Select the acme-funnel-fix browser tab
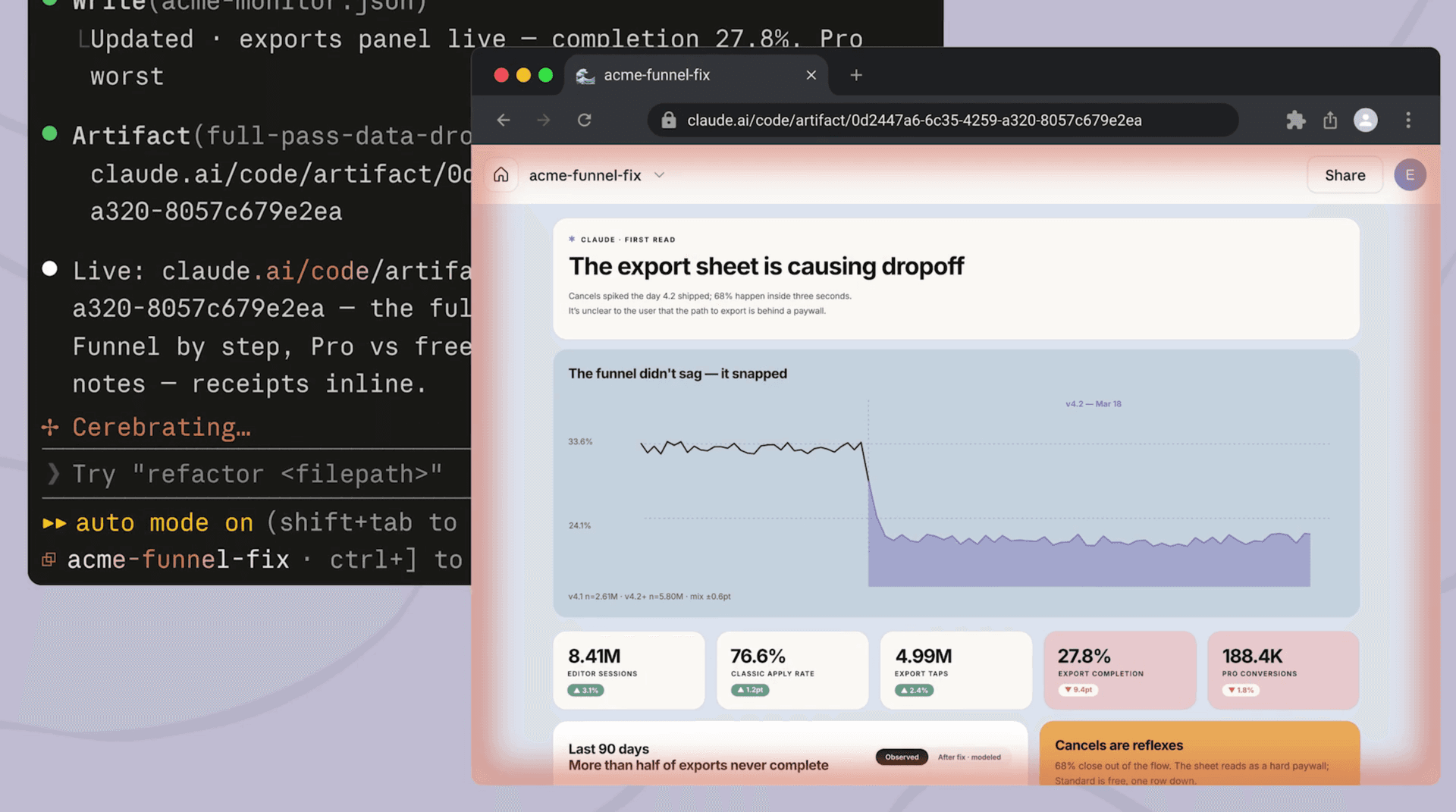 696,75
